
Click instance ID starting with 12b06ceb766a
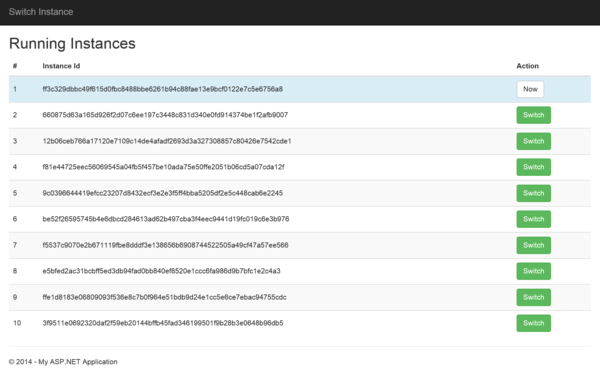pos(167,141)
